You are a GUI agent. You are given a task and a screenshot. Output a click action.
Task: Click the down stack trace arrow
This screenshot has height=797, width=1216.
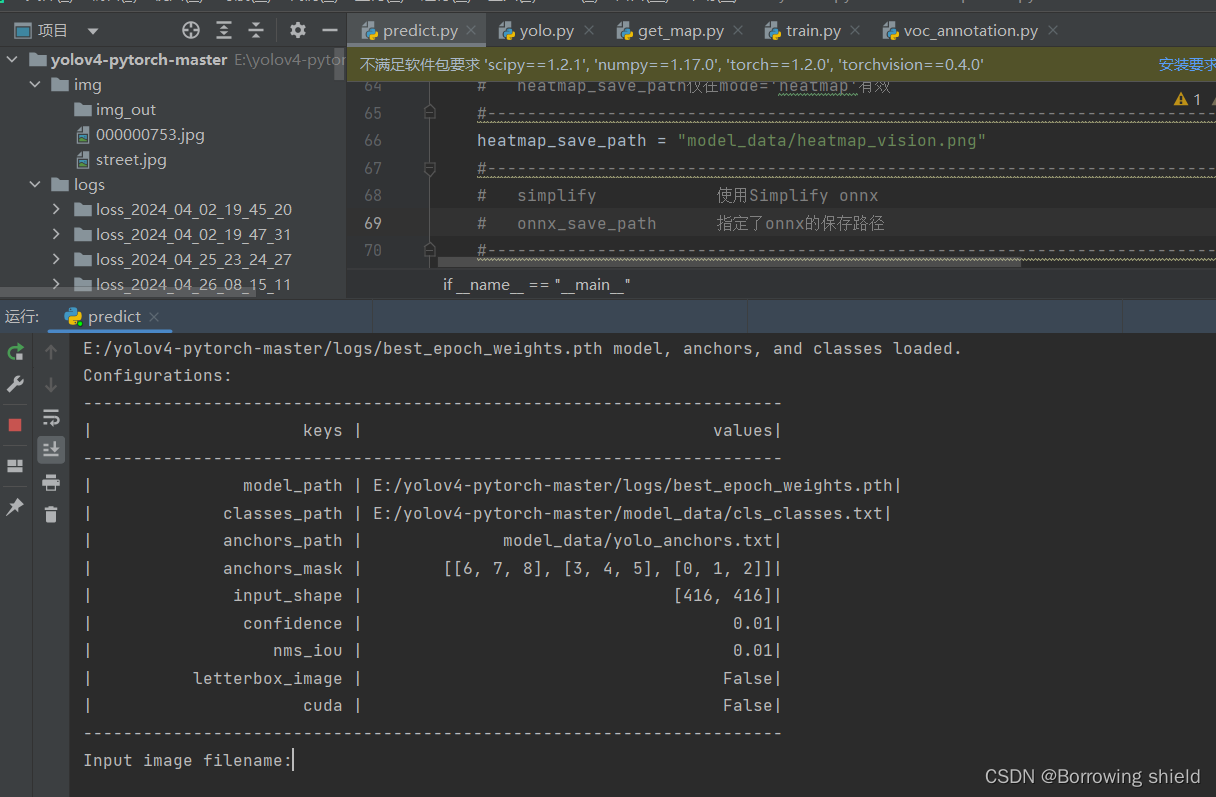click(x=51, y=384)
